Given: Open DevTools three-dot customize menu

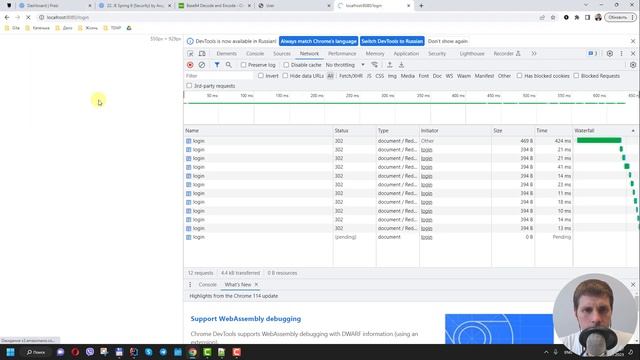Looking at the screenshot, I should (x=621, y=53).
